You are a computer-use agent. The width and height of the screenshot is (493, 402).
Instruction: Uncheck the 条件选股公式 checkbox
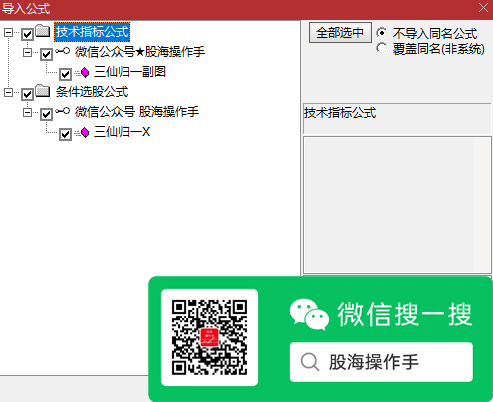[27, 94]
